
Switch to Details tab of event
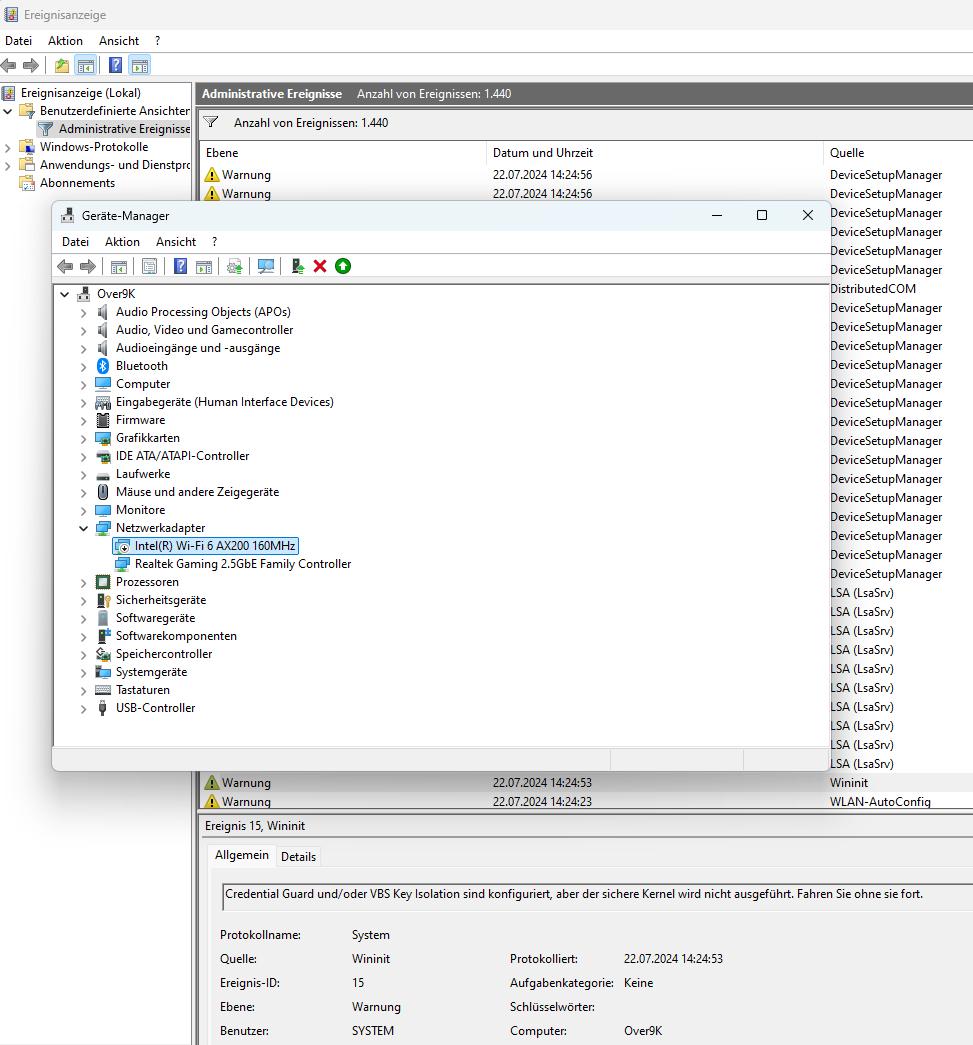tap(299, 856)
